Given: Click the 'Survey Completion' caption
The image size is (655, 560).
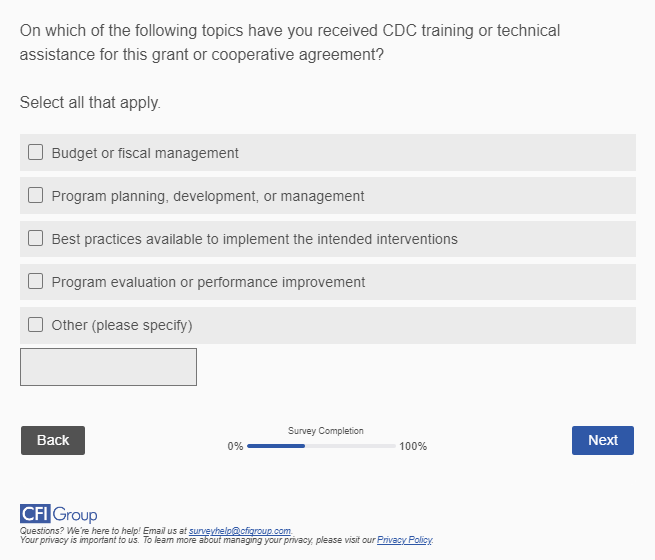Looking at the screenshot, I should 326,431.
